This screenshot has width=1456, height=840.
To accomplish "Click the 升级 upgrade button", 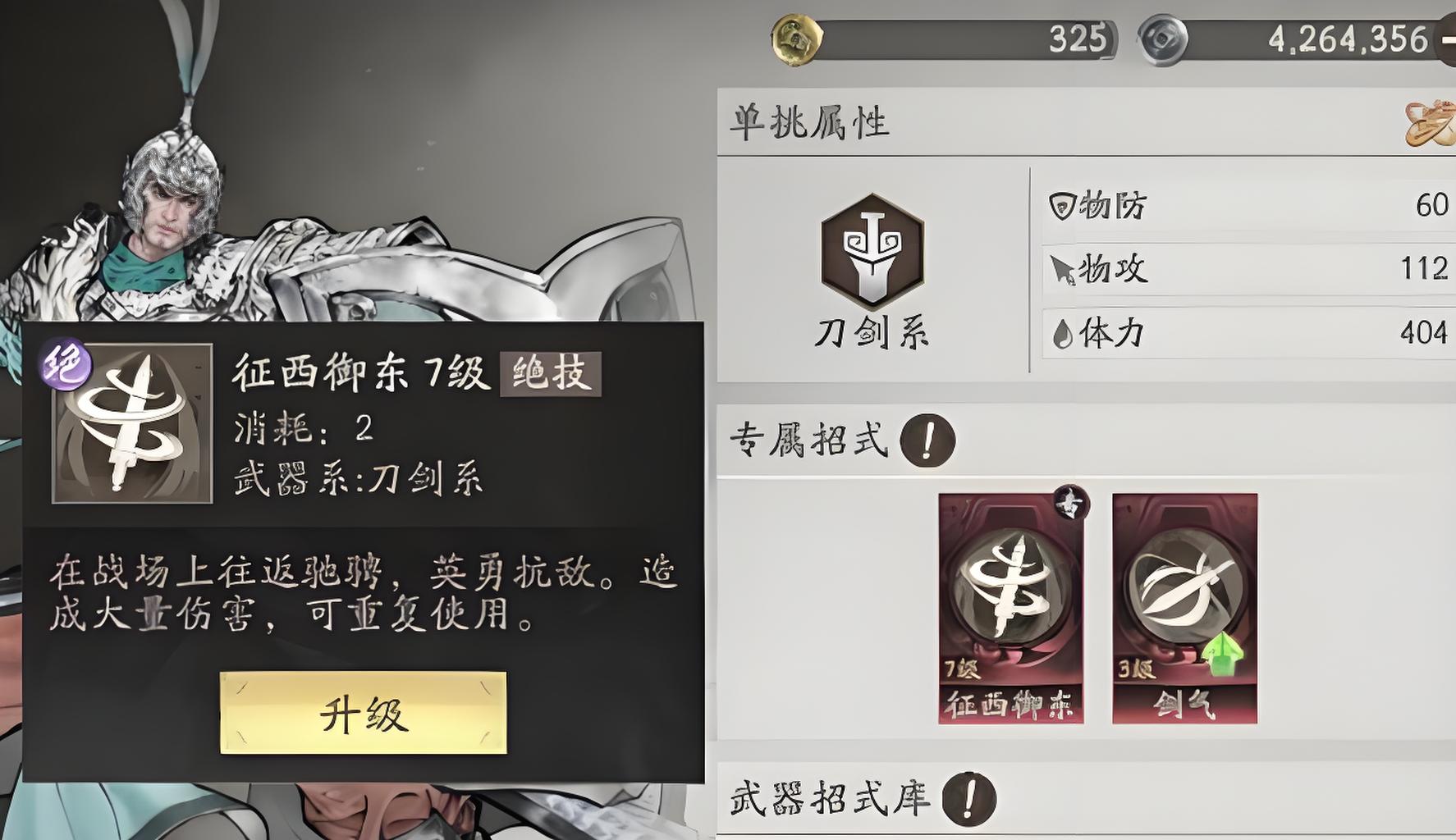I will [x=363, y=713].
